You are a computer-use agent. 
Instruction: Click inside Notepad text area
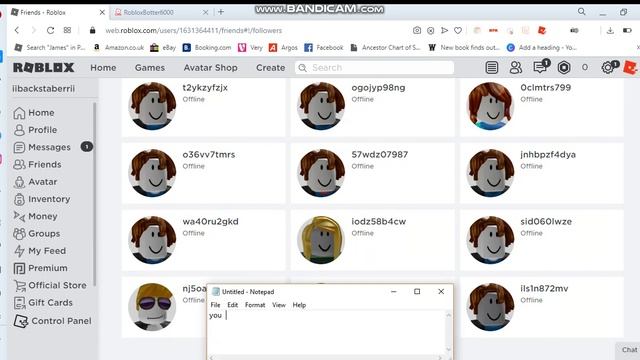(x=327, y=333)
